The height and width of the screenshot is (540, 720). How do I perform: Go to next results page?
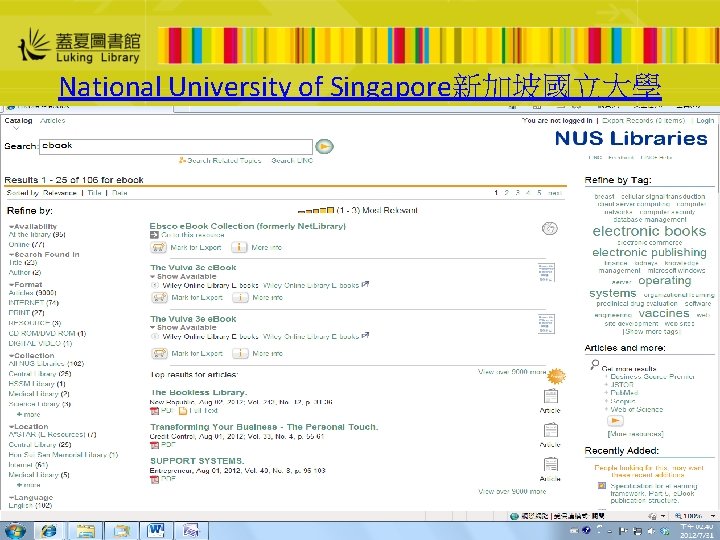point(555,193)
